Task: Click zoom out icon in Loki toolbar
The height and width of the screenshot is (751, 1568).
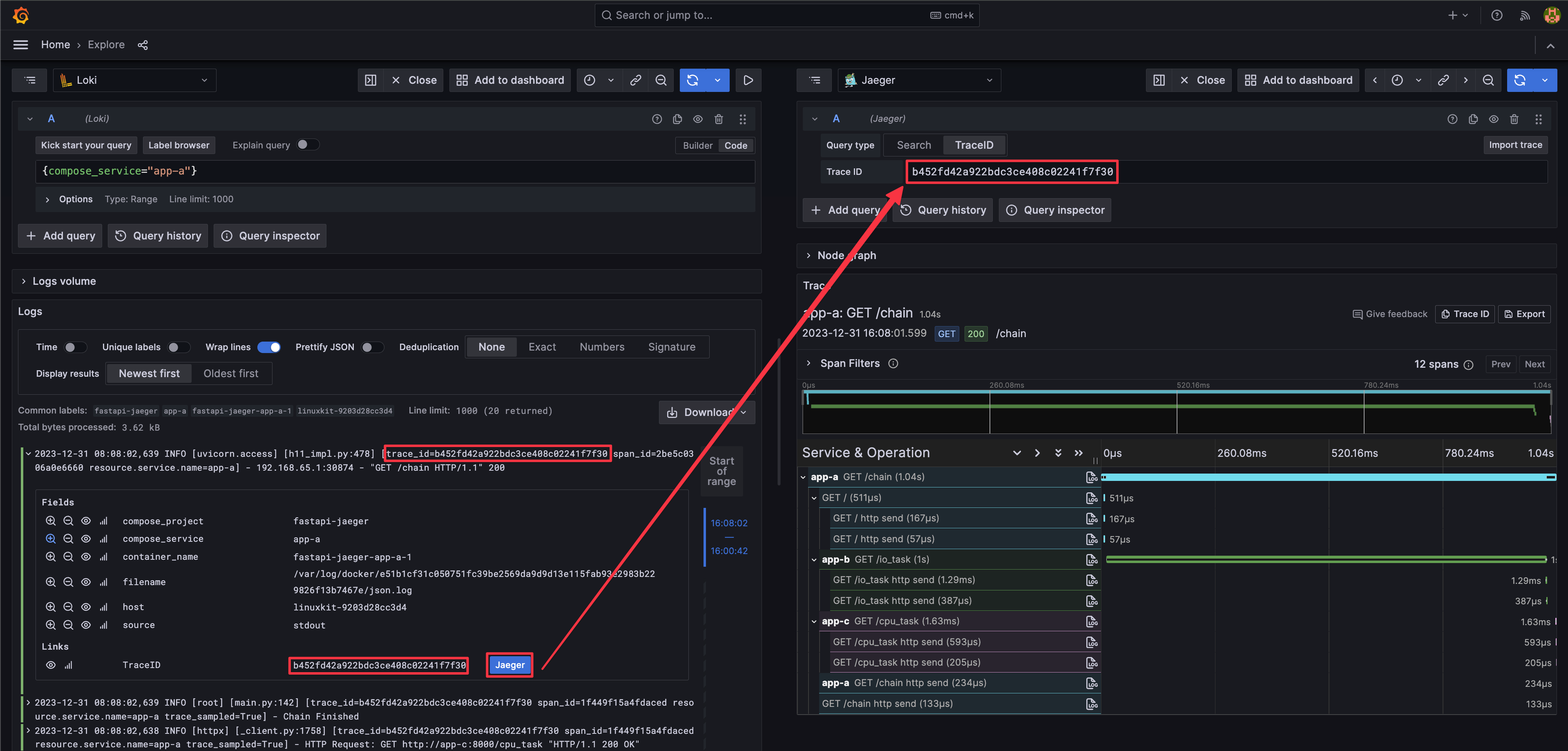Action: tap(661, 80)
